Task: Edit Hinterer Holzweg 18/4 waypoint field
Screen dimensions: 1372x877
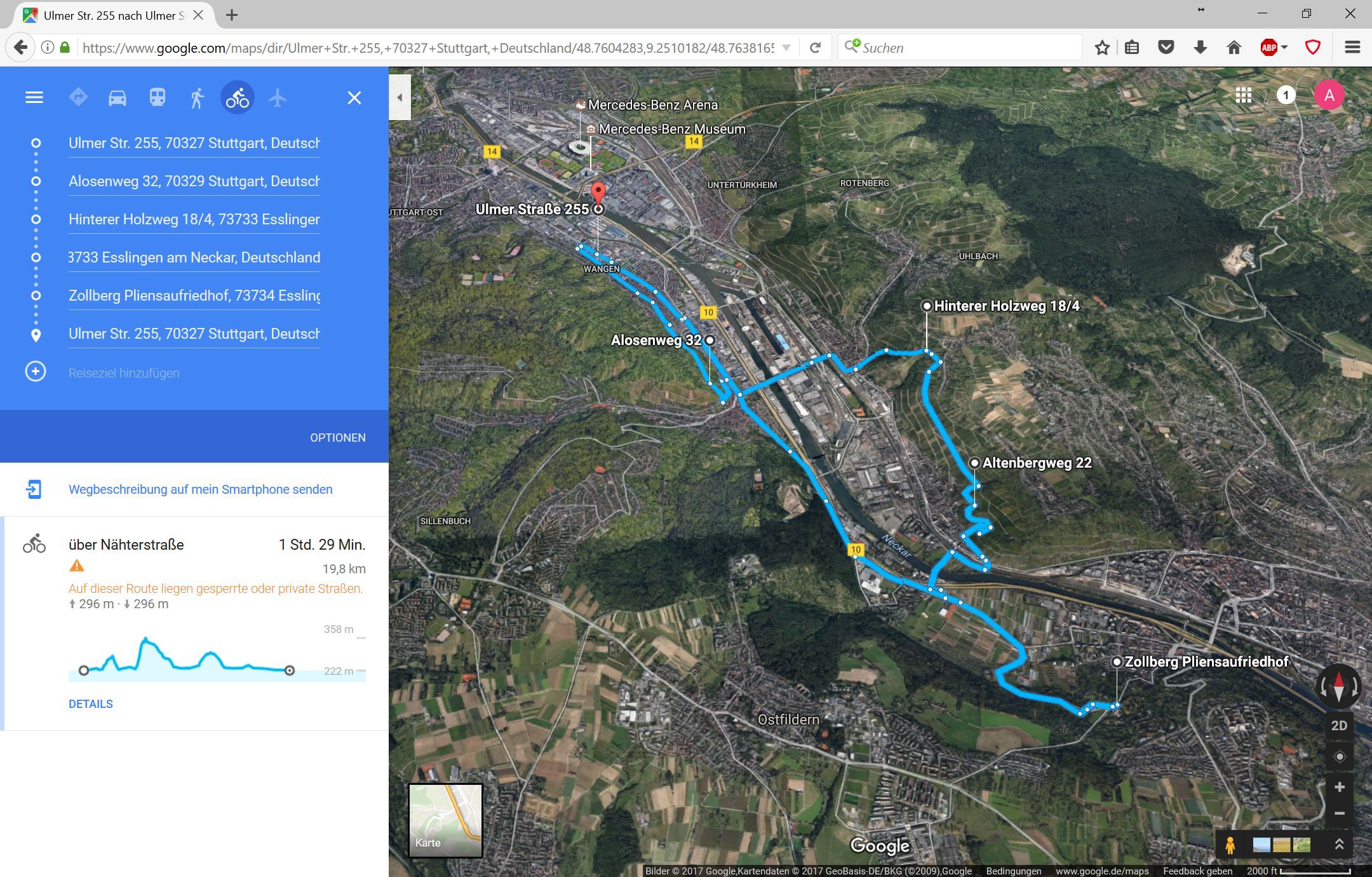Action: pyautogui.click(x=194, y=219)
